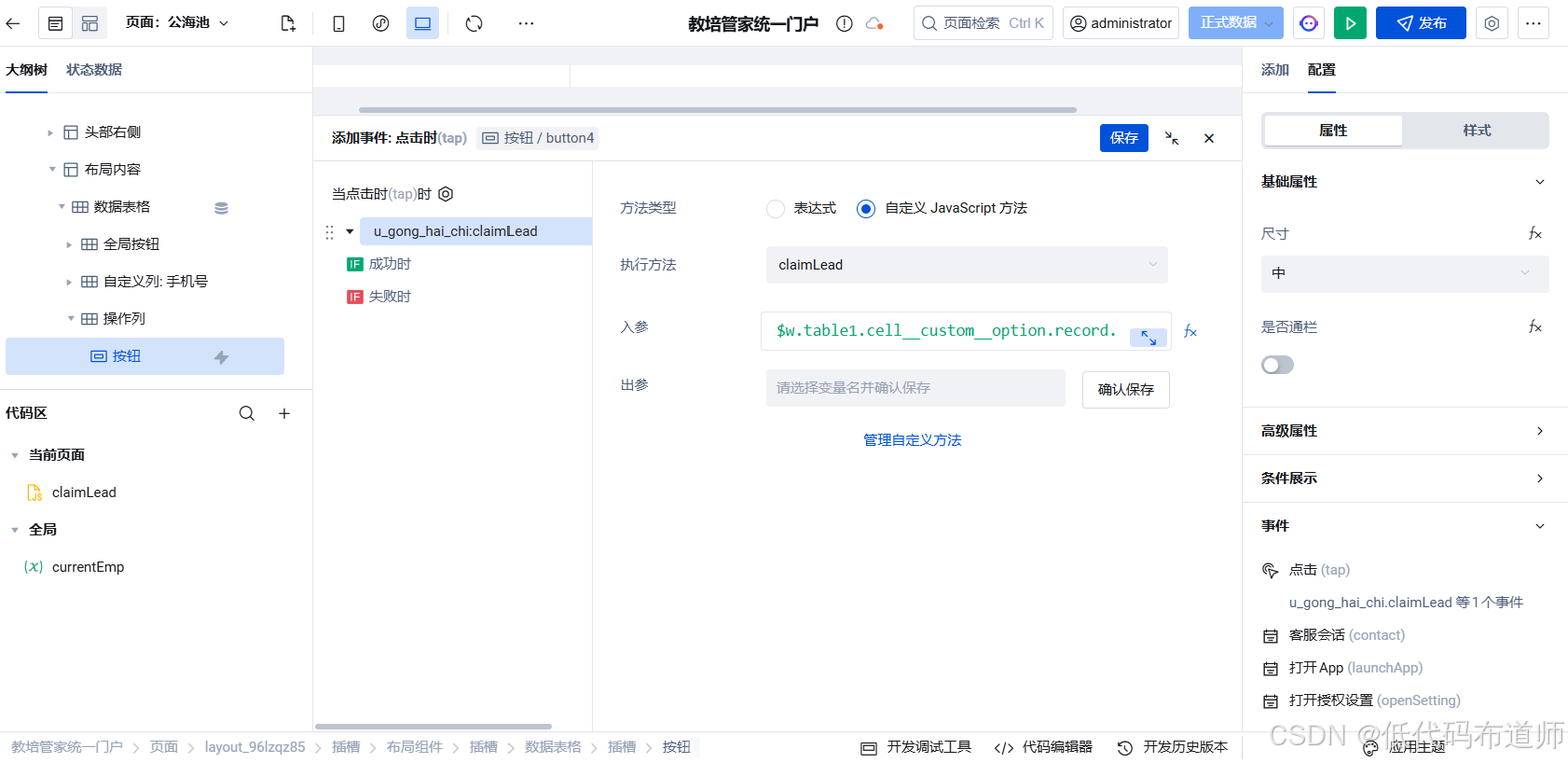This screenshot has height=763, width=1568.
Task: Select the 表达式 radio option
Action: pos(776,209)
